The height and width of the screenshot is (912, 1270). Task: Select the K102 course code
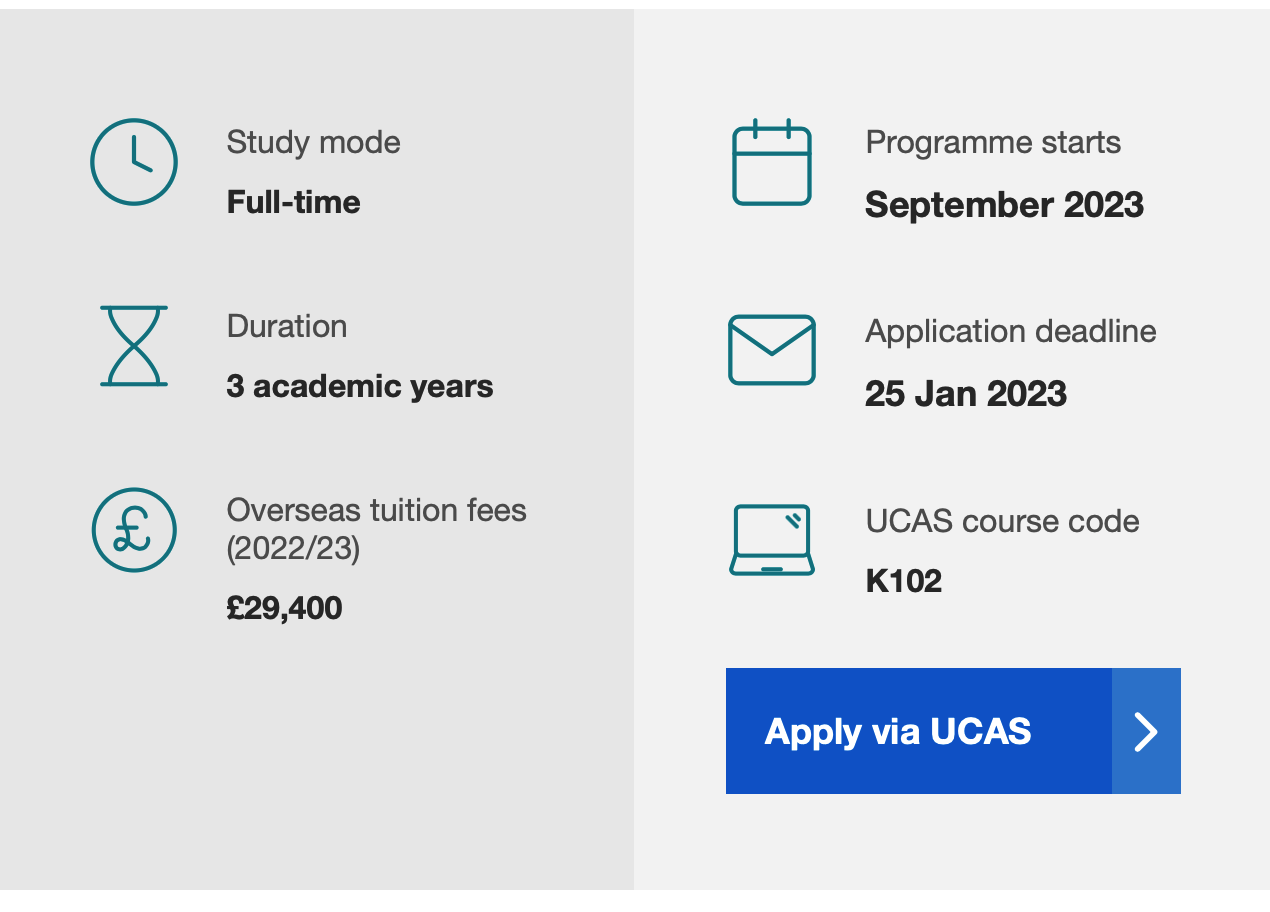(x=904, y=581)
